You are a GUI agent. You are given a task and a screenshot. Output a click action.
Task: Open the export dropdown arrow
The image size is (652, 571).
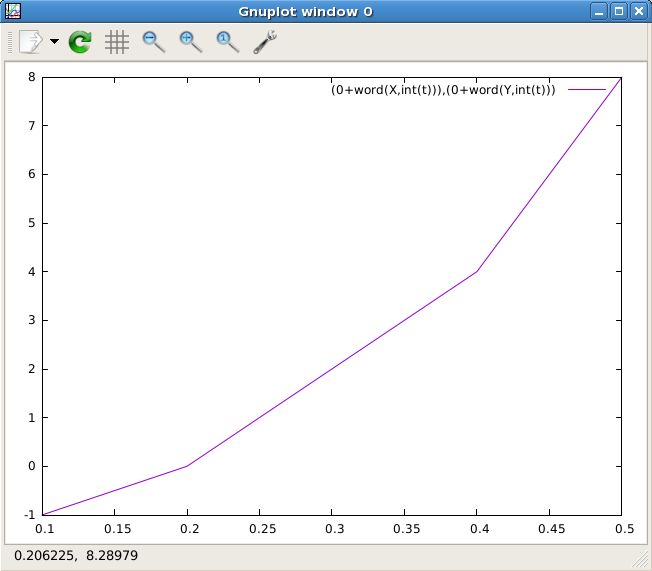coord(54,41)
